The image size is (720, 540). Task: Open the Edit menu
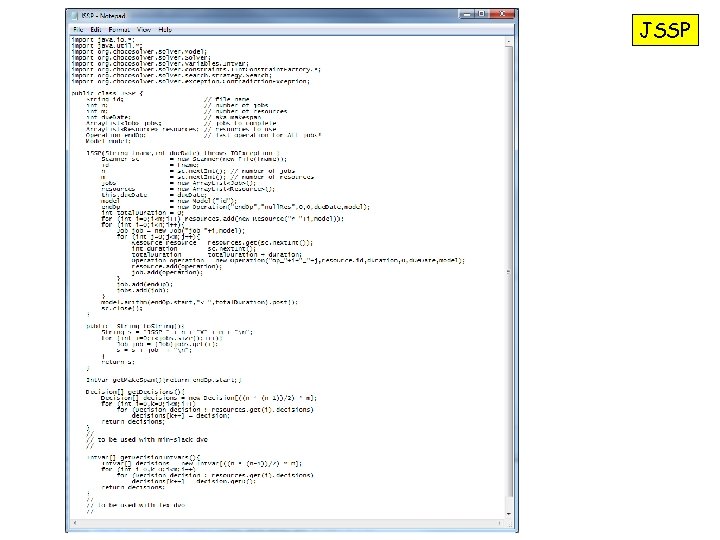tap(96, 30)
